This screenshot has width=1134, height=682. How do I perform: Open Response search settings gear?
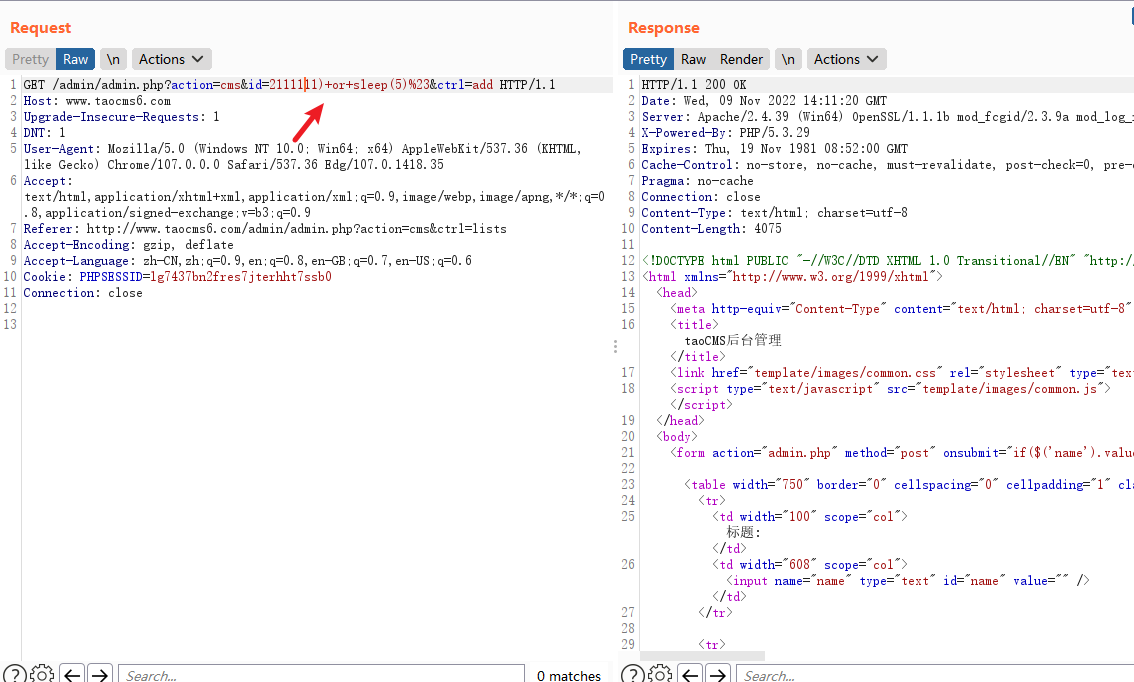pos(660,674)
